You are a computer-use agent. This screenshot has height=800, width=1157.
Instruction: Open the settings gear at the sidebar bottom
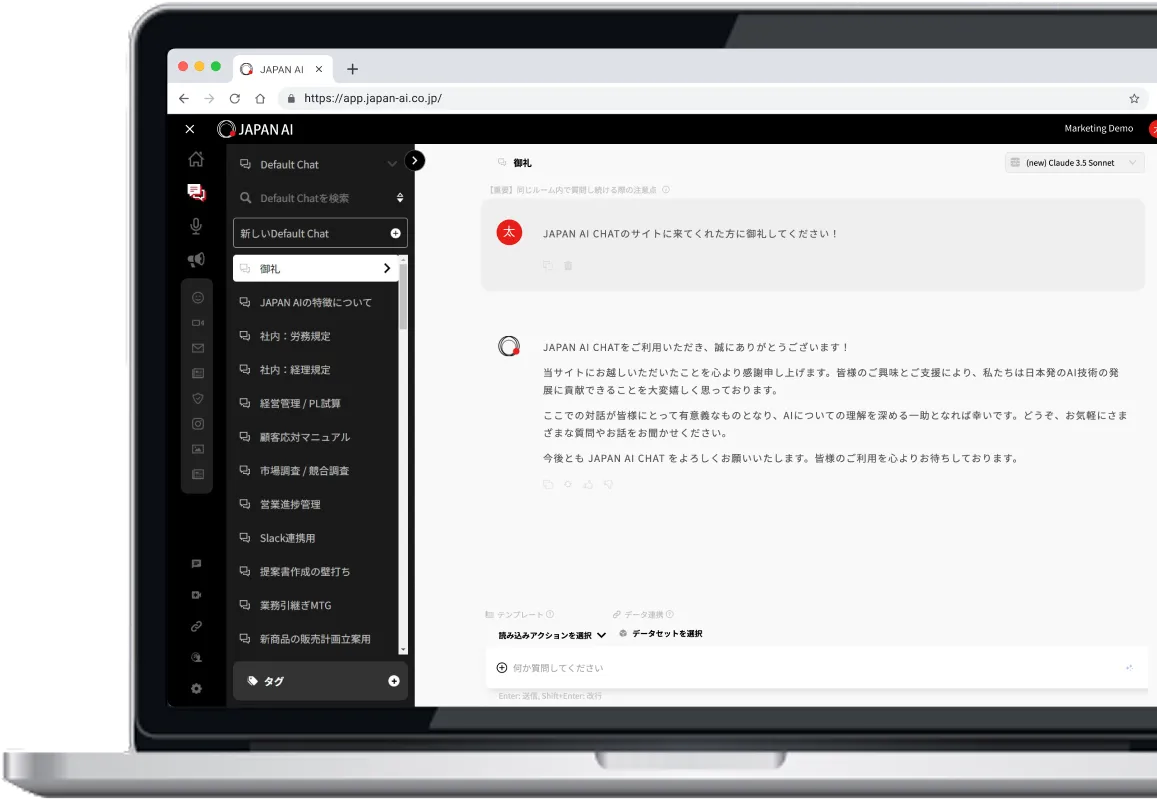196,689
